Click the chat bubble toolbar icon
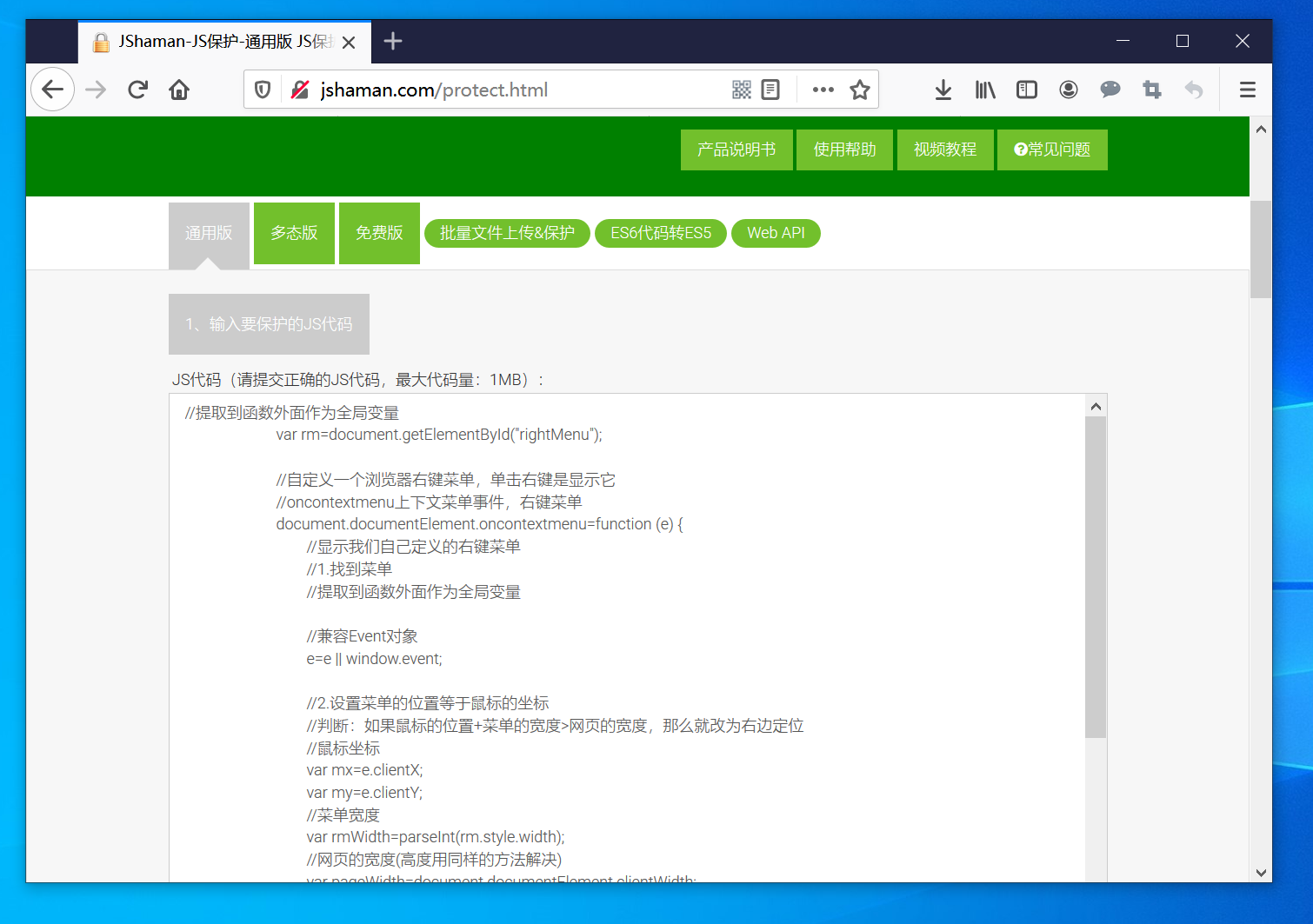1313x924 pixels. 1110,90
